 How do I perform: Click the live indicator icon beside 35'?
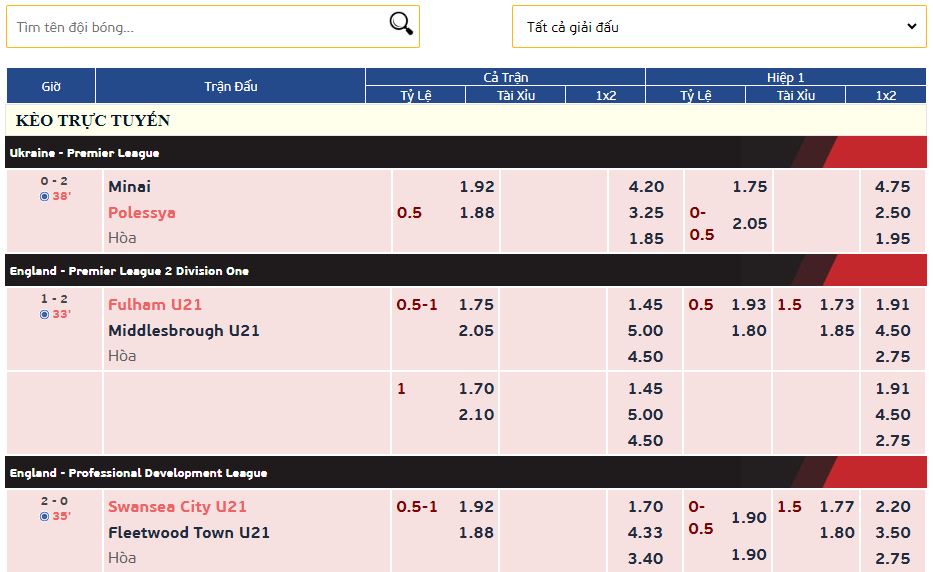click(44, 517)
